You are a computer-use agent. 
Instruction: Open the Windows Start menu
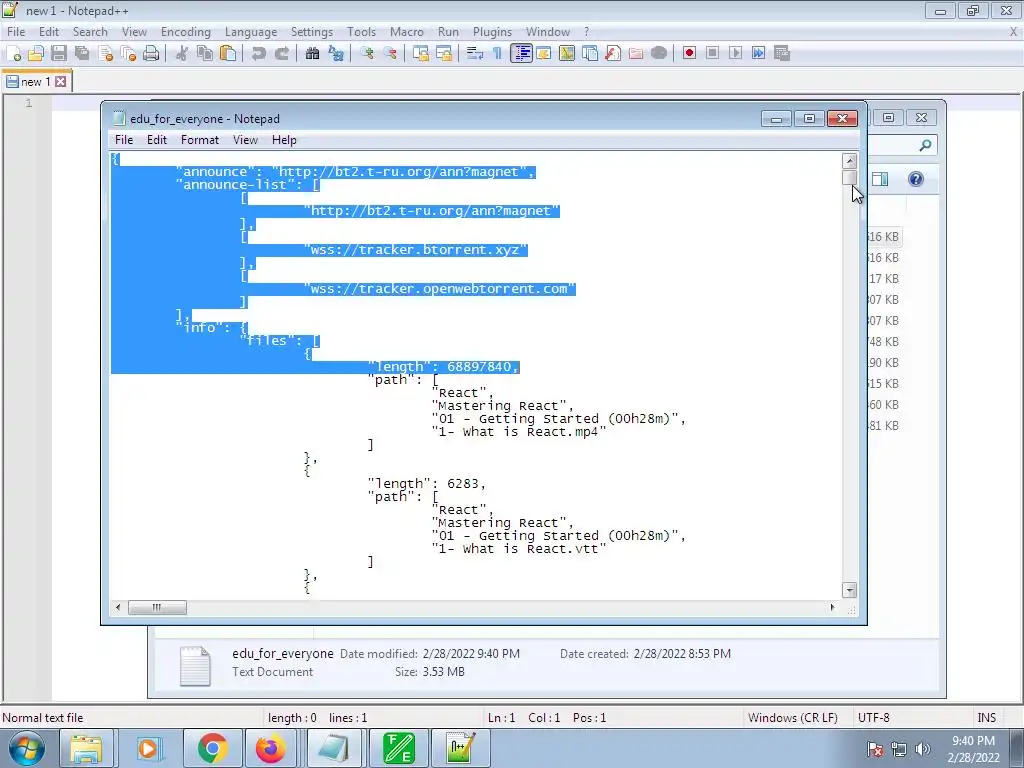[27, 748]
